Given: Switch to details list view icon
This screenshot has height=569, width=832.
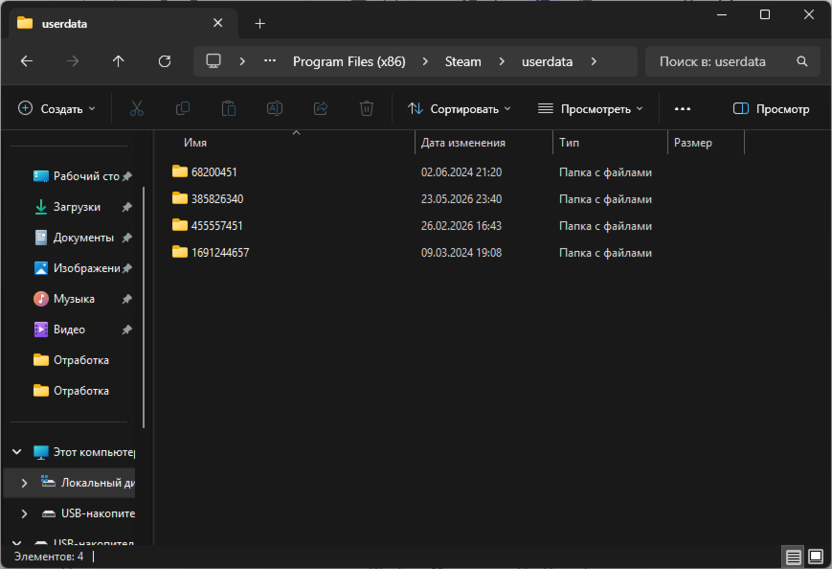Looking at the screenshot, I should coord(793,557).
